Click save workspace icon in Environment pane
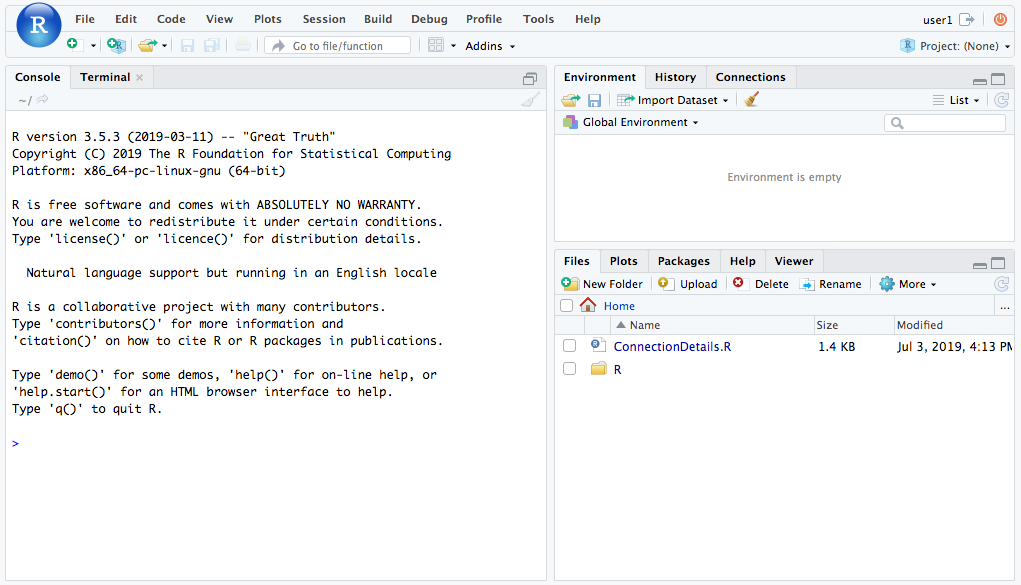 click(594, 100)
